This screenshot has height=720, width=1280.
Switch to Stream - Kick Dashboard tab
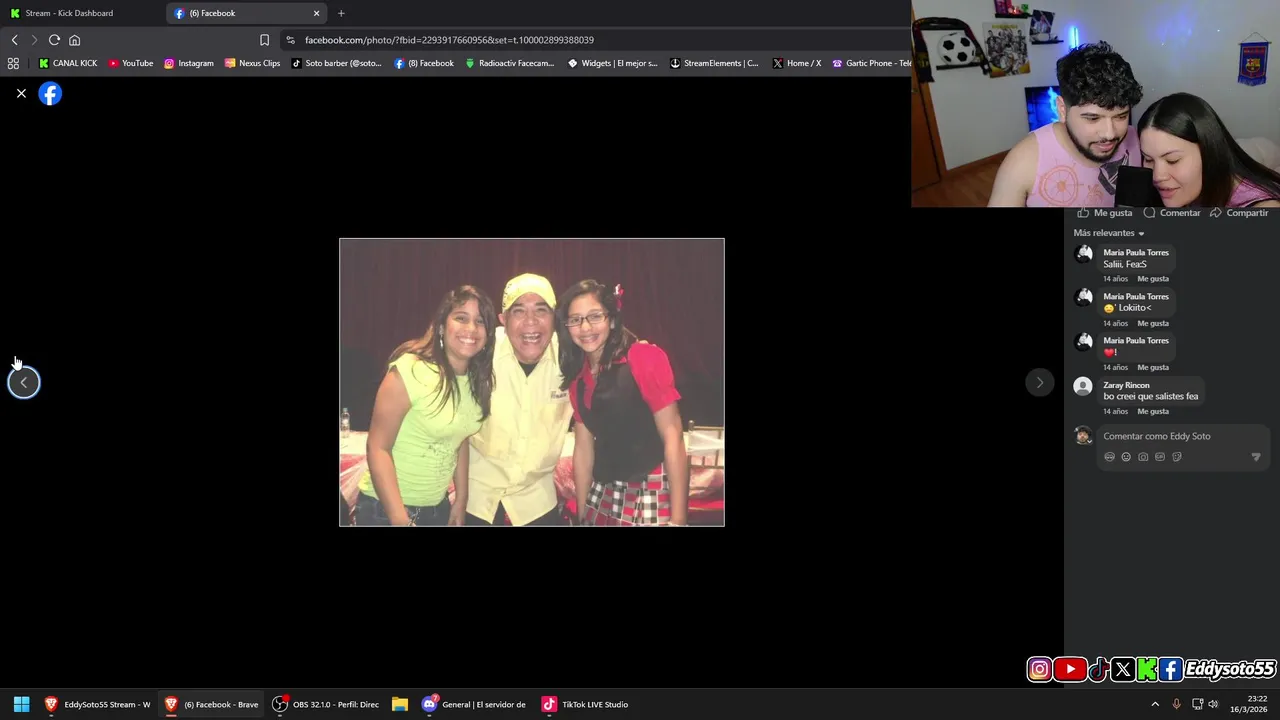pos(80,13)
